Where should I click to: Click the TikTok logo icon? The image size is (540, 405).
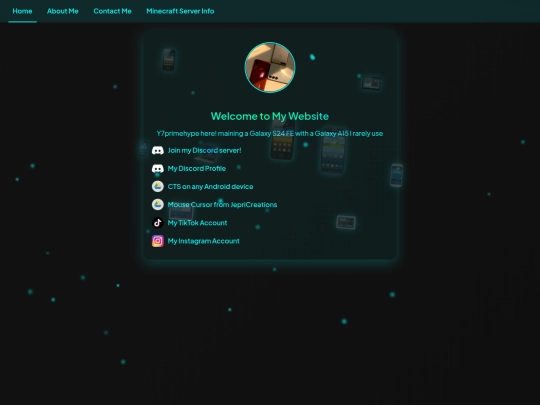(x=158, y=223)
